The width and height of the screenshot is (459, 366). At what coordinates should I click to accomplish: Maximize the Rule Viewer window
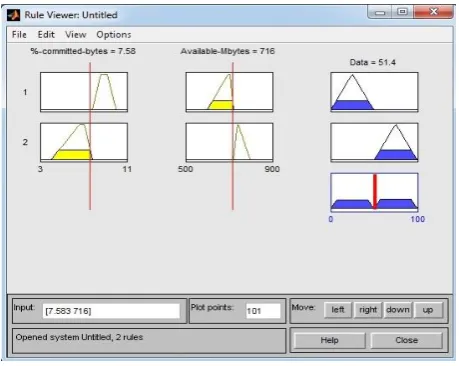tap(402, 12)
